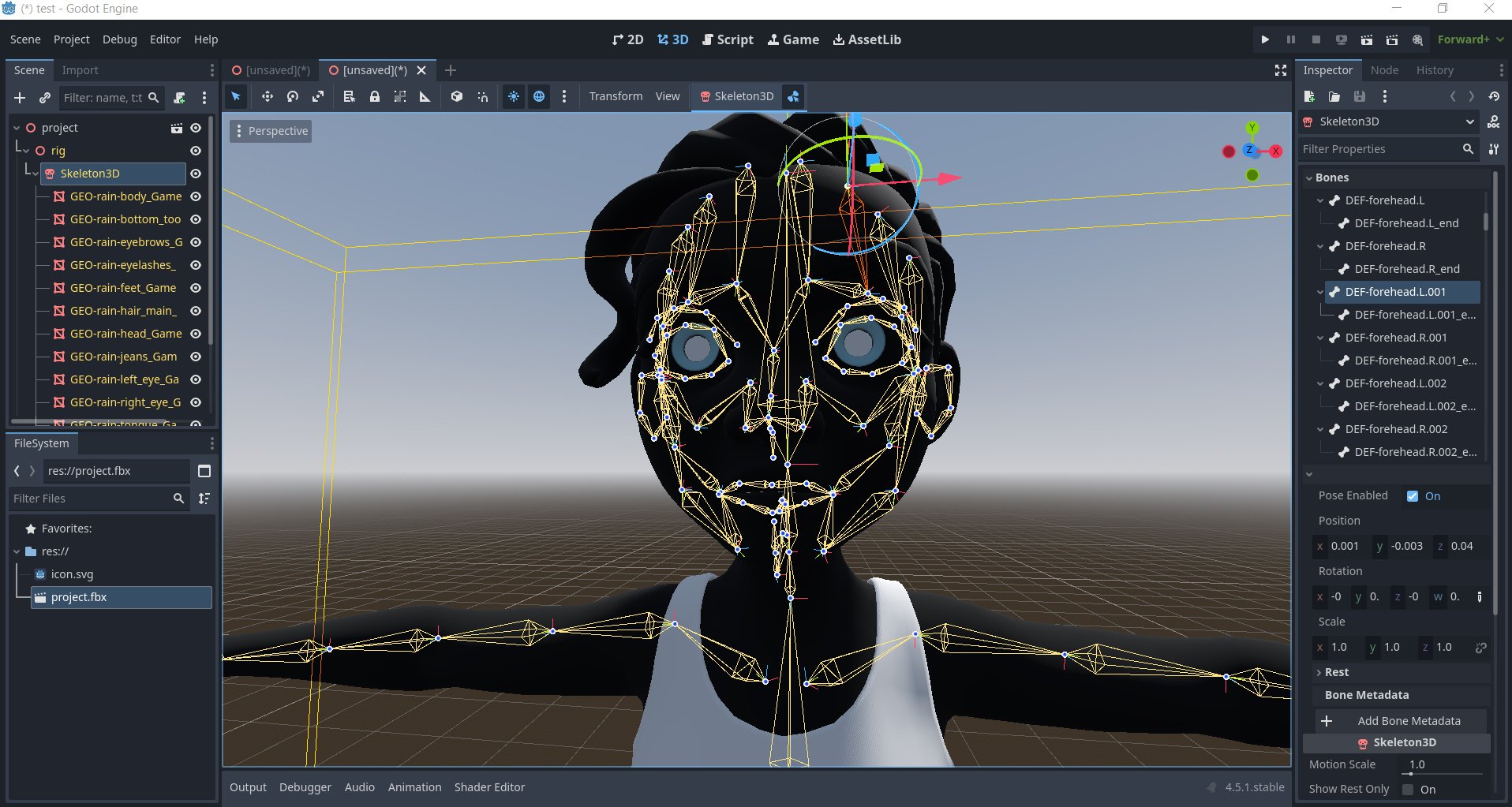The image size is (1512, 807).
Task: Toggle use local space cube icon
Action: click(457, 96)
